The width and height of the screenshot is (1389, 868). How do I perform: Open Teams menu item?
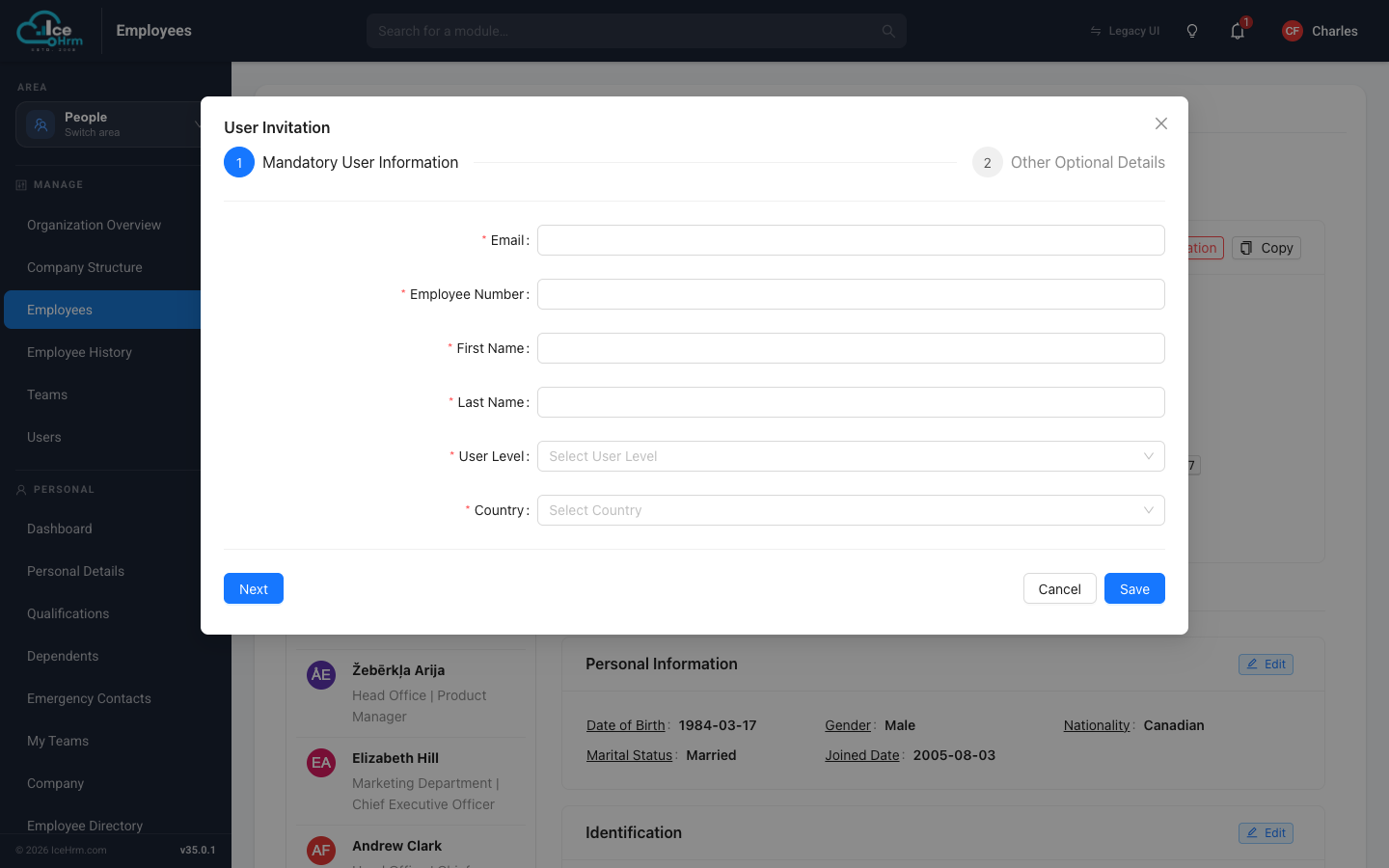click(x=47, y=394)
